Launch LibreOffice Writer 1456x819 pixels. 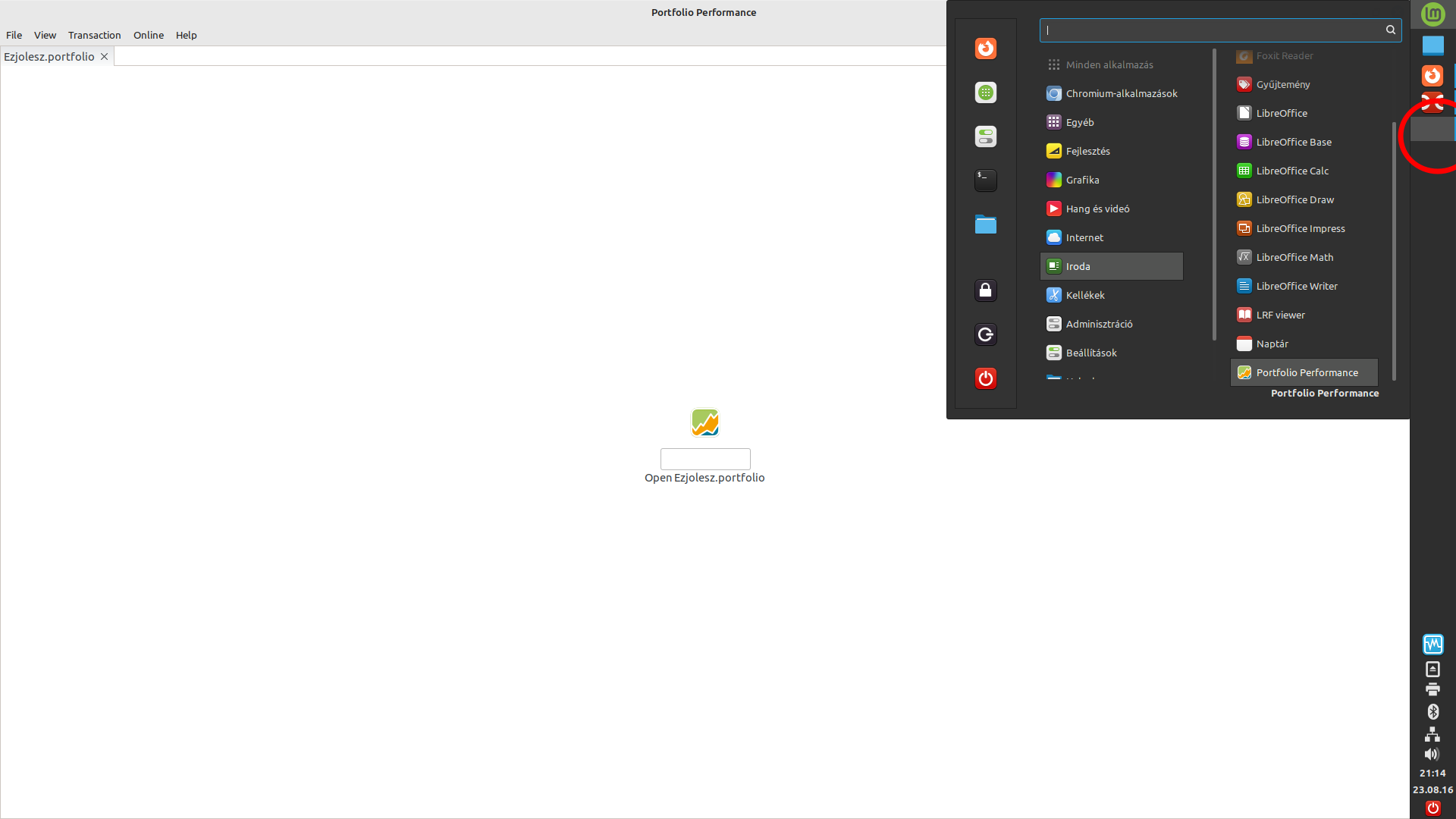point(1304,286)
